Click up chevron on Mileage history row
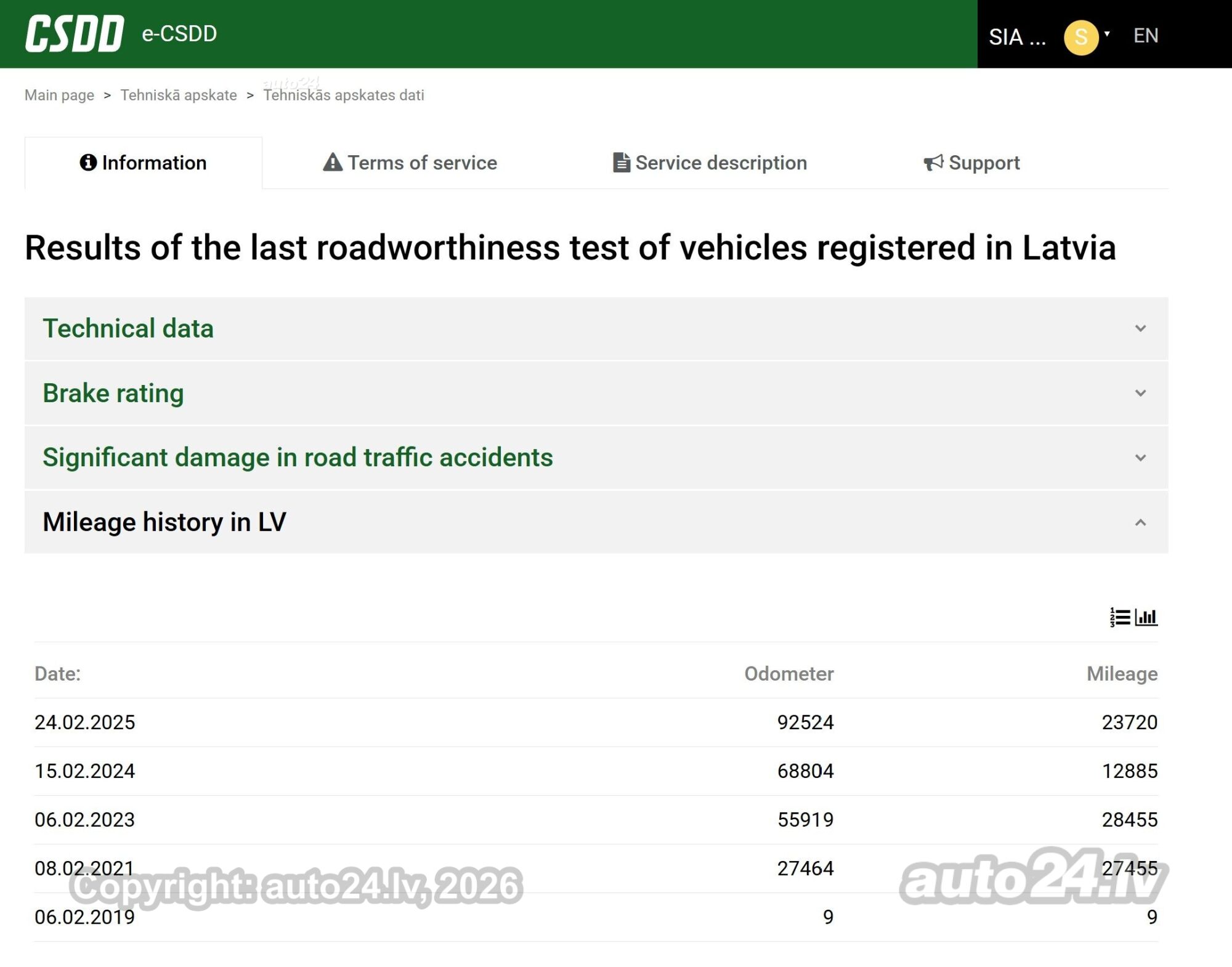The image size is (1232, 967). [1141, 522]
